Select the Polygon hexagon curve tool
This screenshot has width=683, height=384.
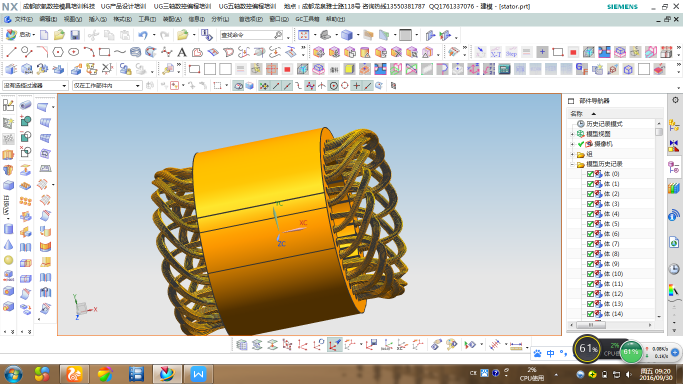pyautogui.click(x=57, y=52)
